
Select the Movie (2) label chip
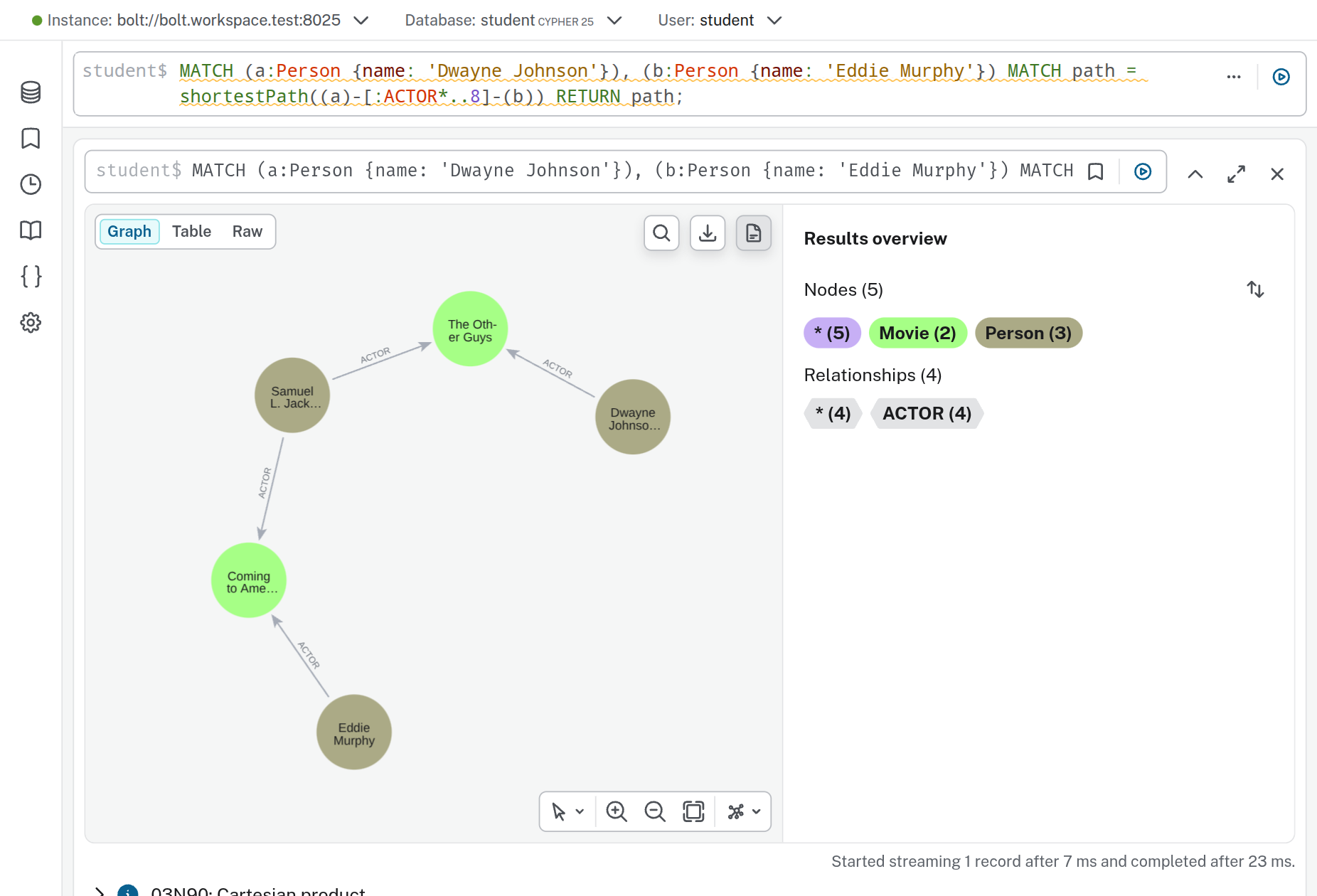[x=917, y=333]
